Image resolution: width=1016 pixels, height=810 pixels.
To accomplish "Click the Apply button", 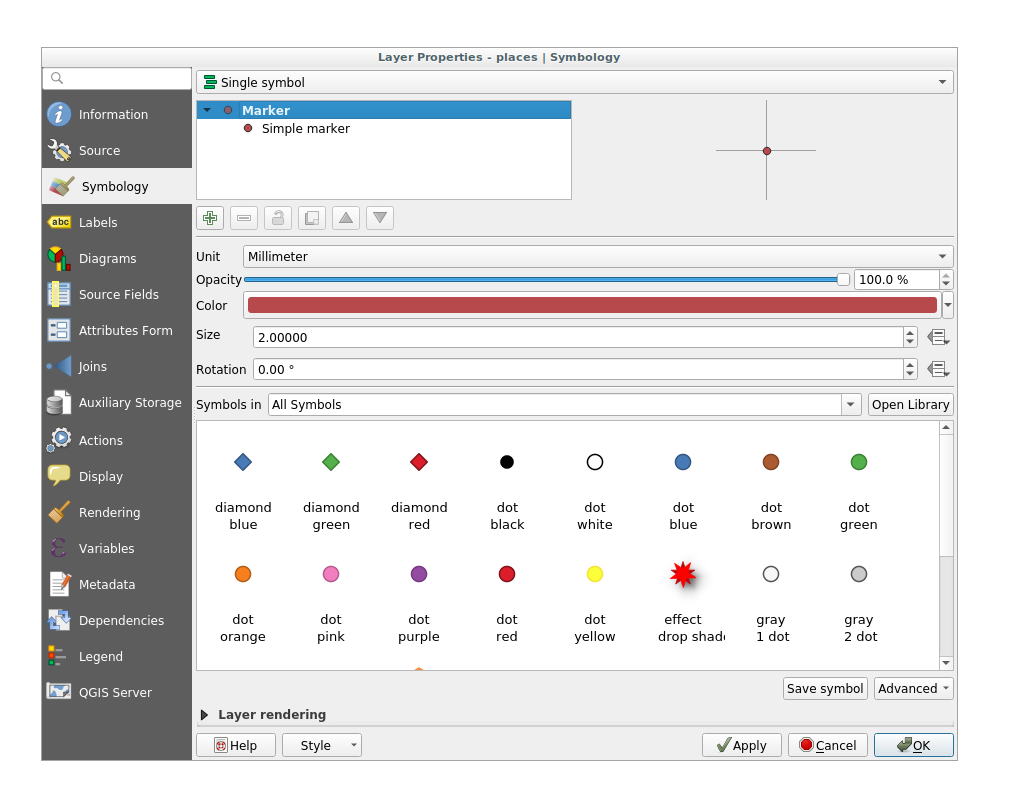I will [x=741, y=745].
